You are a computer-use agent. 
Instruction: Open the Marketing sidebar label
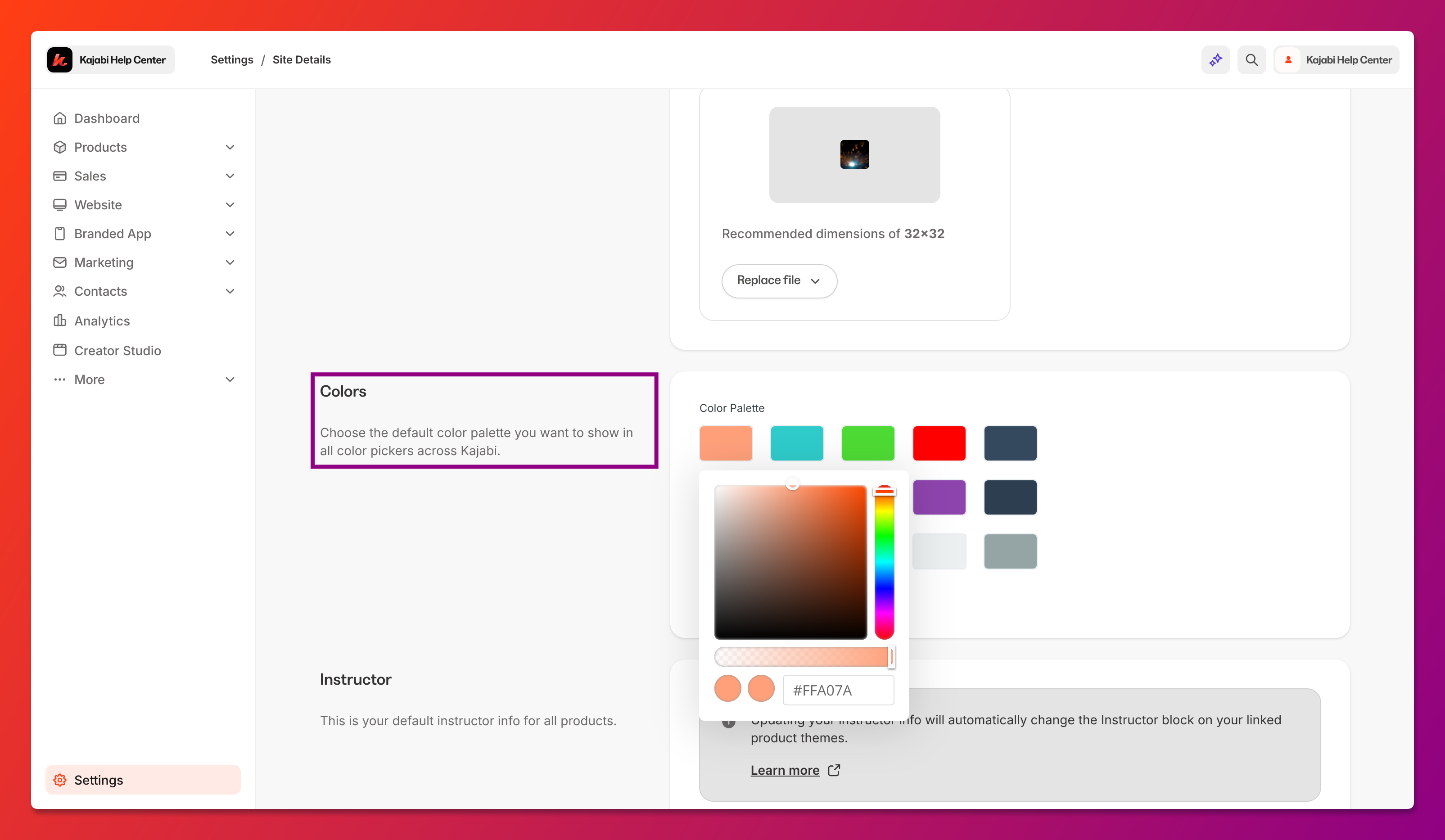click(x=104, y=262)
